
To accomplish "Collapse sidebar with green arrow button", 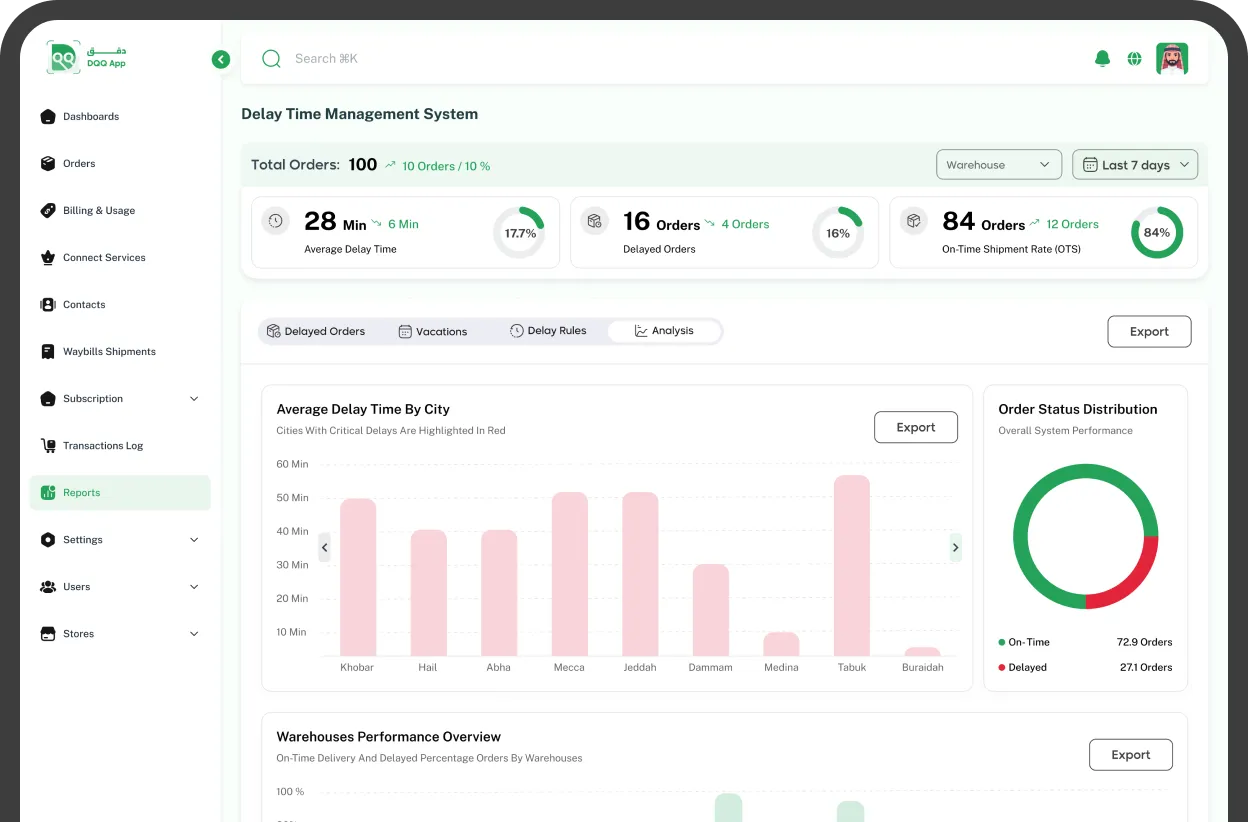I will click(x=221, y=60).
